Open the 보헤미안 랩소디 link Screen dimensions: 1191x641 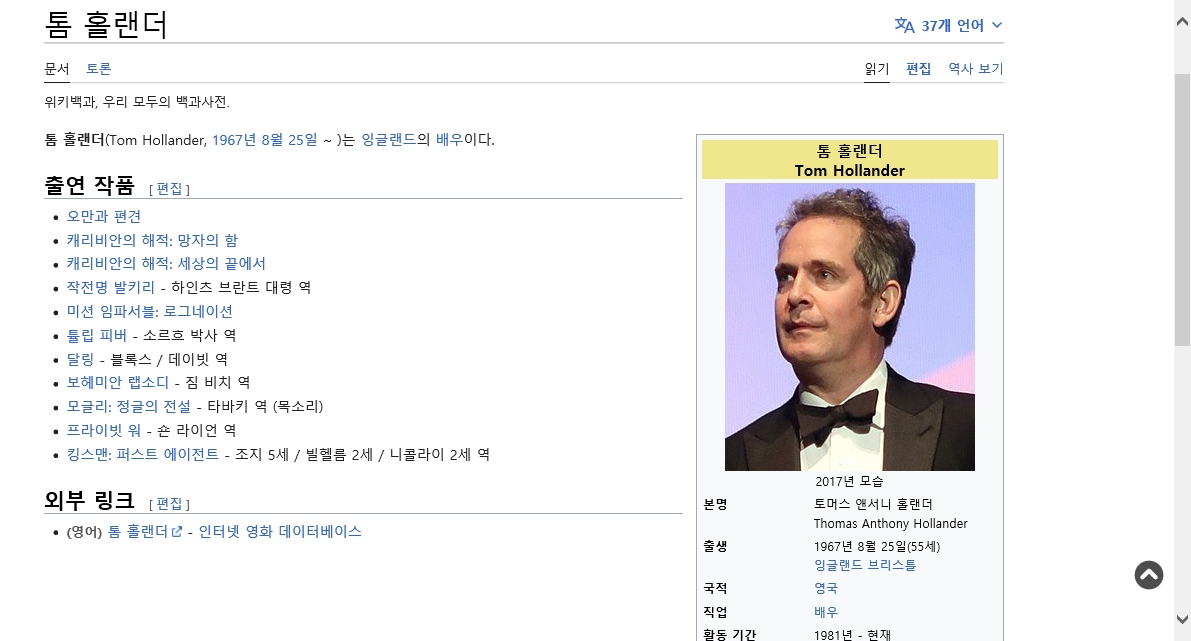click(x=117, y=382)
